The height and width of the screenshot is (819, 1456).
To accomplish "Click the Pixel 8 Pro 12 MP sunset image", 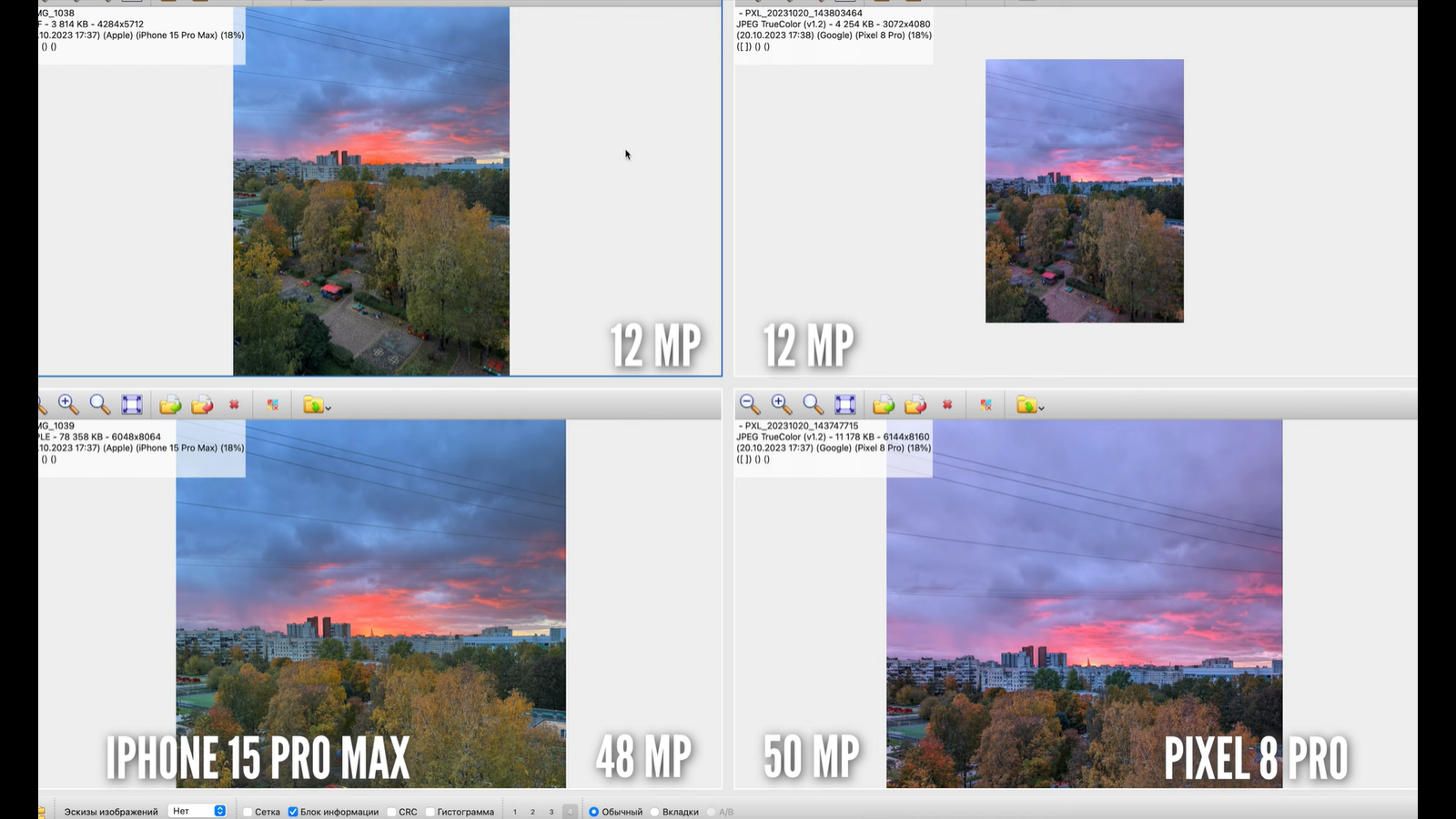I will point(1085,191).
